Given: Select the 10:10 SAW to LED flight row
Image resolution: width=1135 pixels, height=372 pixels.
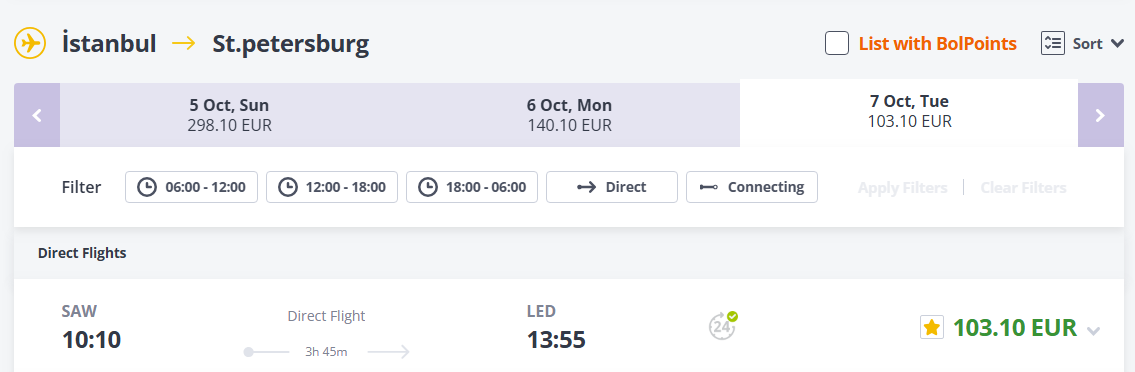Looking at the screenshot, I should click(569, 327).
